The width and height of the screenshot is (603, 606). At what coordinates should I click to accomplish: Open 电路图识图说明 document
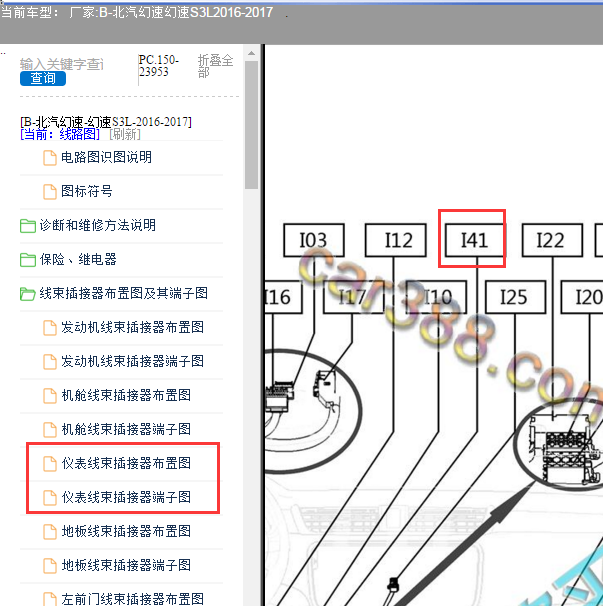point(106,158)
